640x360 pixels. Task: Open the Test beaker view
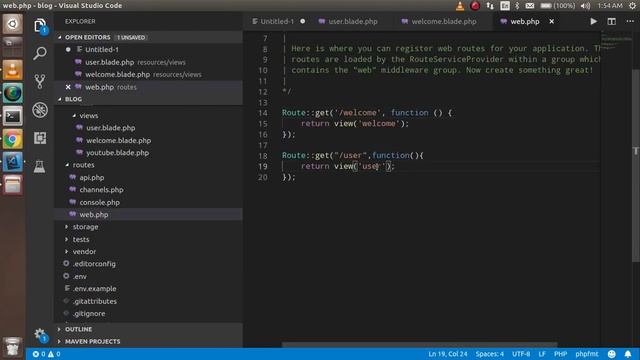click(40, 166)
